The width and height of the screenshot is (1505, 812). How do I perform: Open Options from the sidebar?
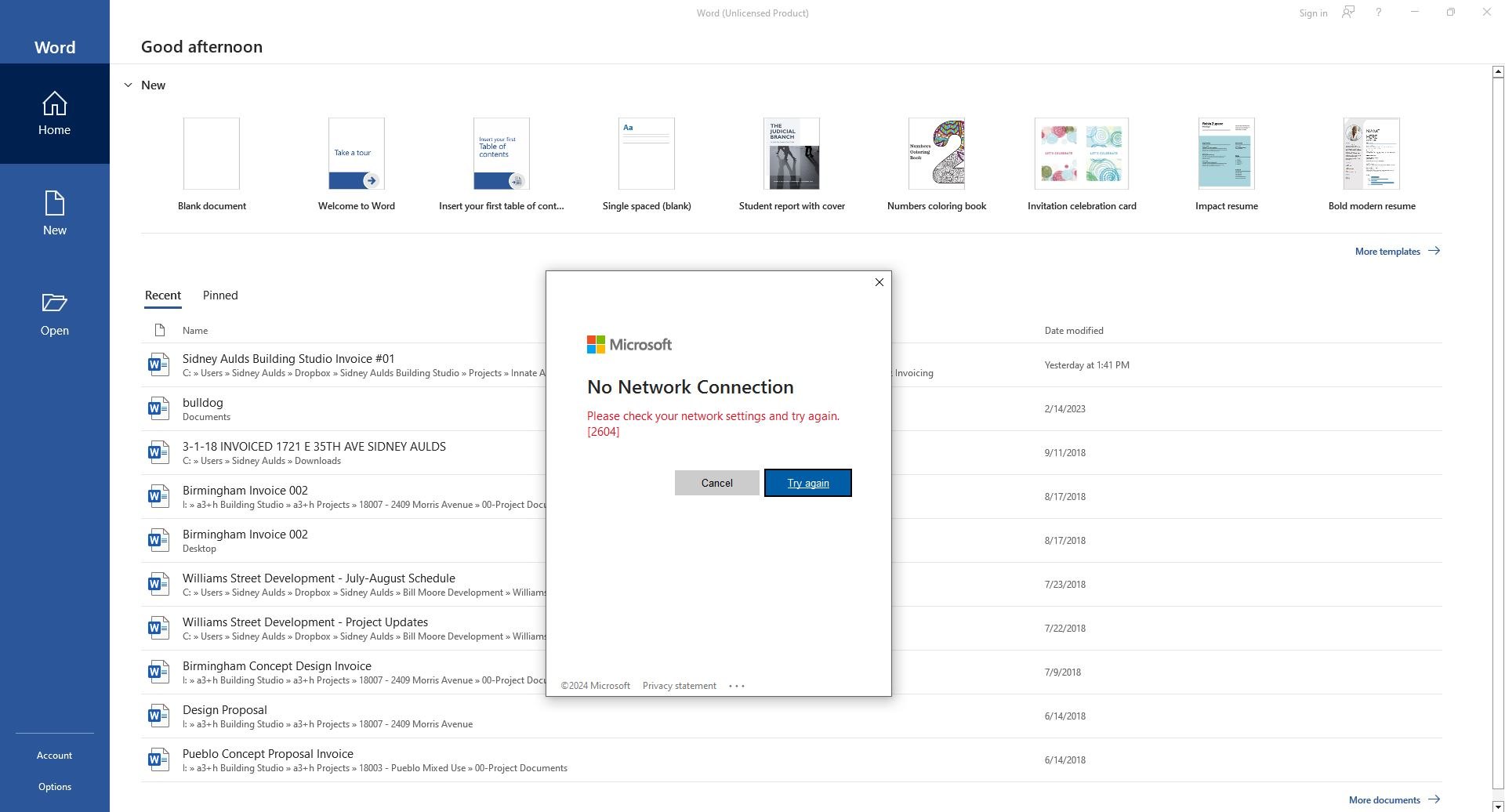point(54,787)
